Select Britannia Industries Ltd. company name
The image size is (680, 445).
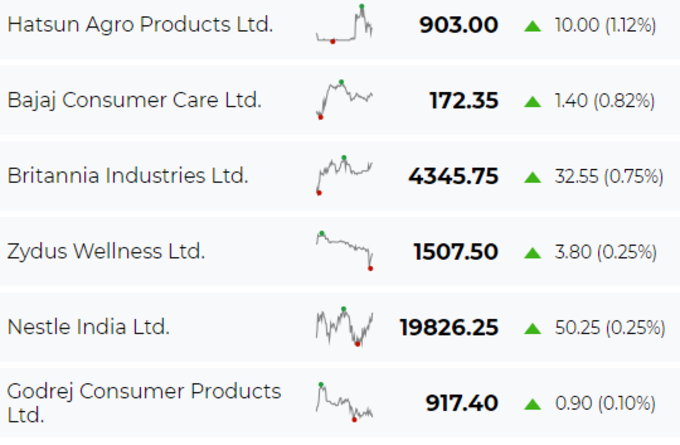click(128, 176)
